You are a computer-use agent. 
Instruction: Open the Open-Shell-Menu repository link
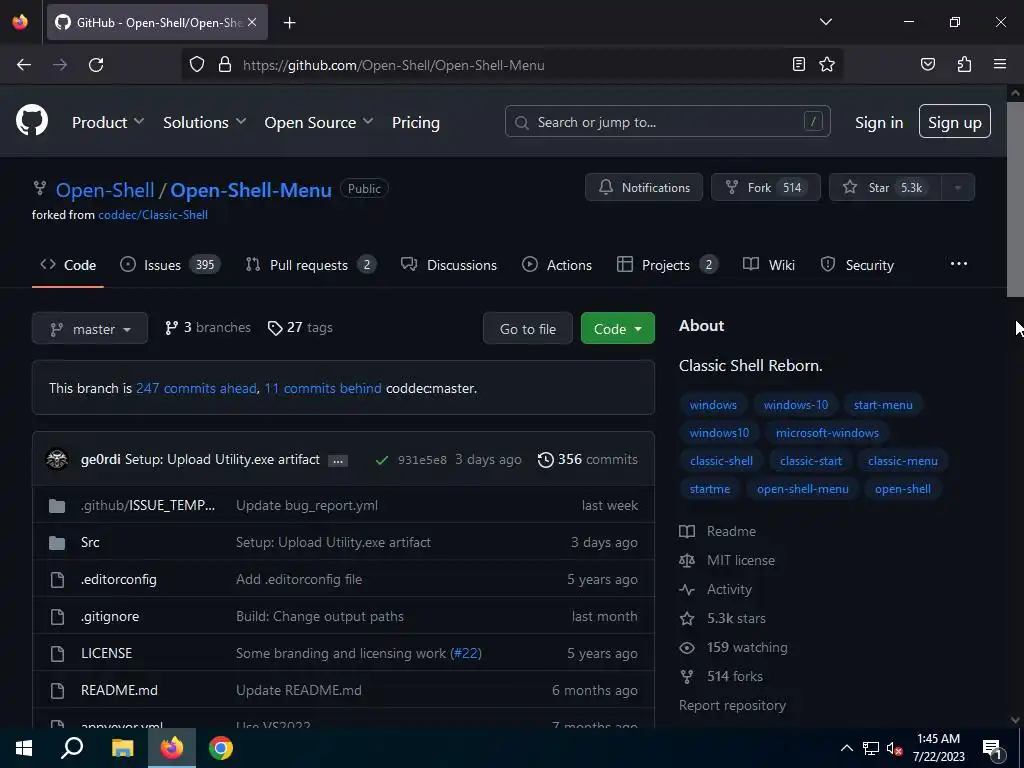[251, 190]
